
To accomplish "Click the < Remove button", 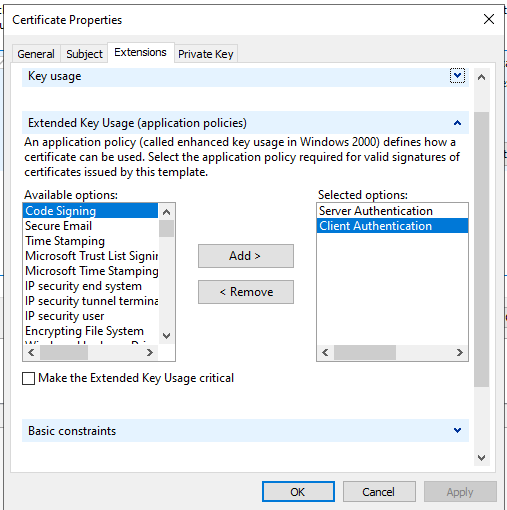I will point(246,292).
